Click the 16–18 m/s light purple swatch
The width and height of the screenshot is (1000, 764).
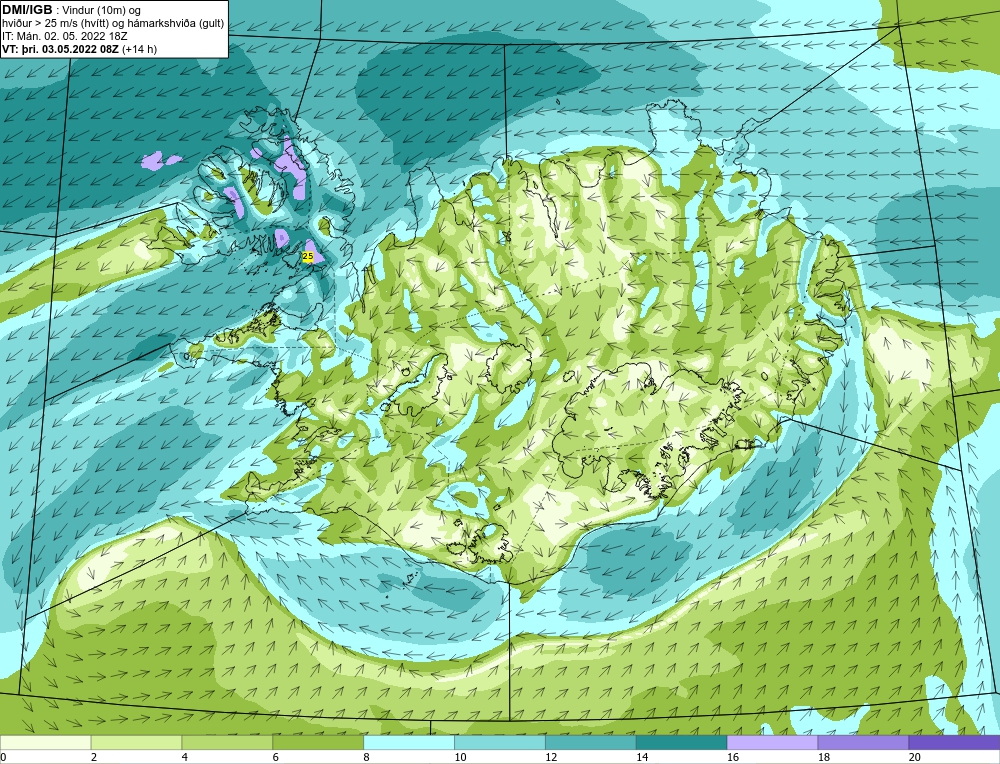[x=772, y=742]
